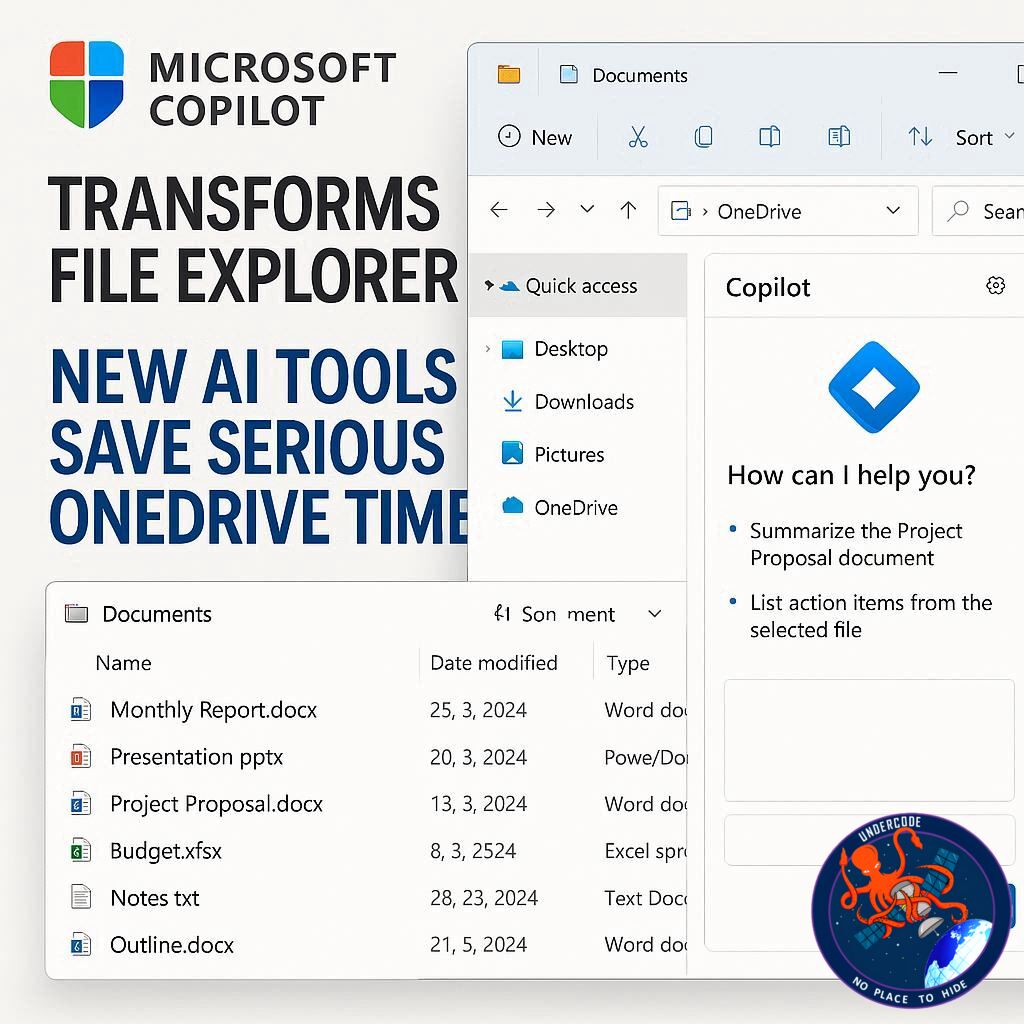Click the large Copilot response text box
Image resolution: width=1024 pixels, height=1024 pixels.
tap(869, 740)
